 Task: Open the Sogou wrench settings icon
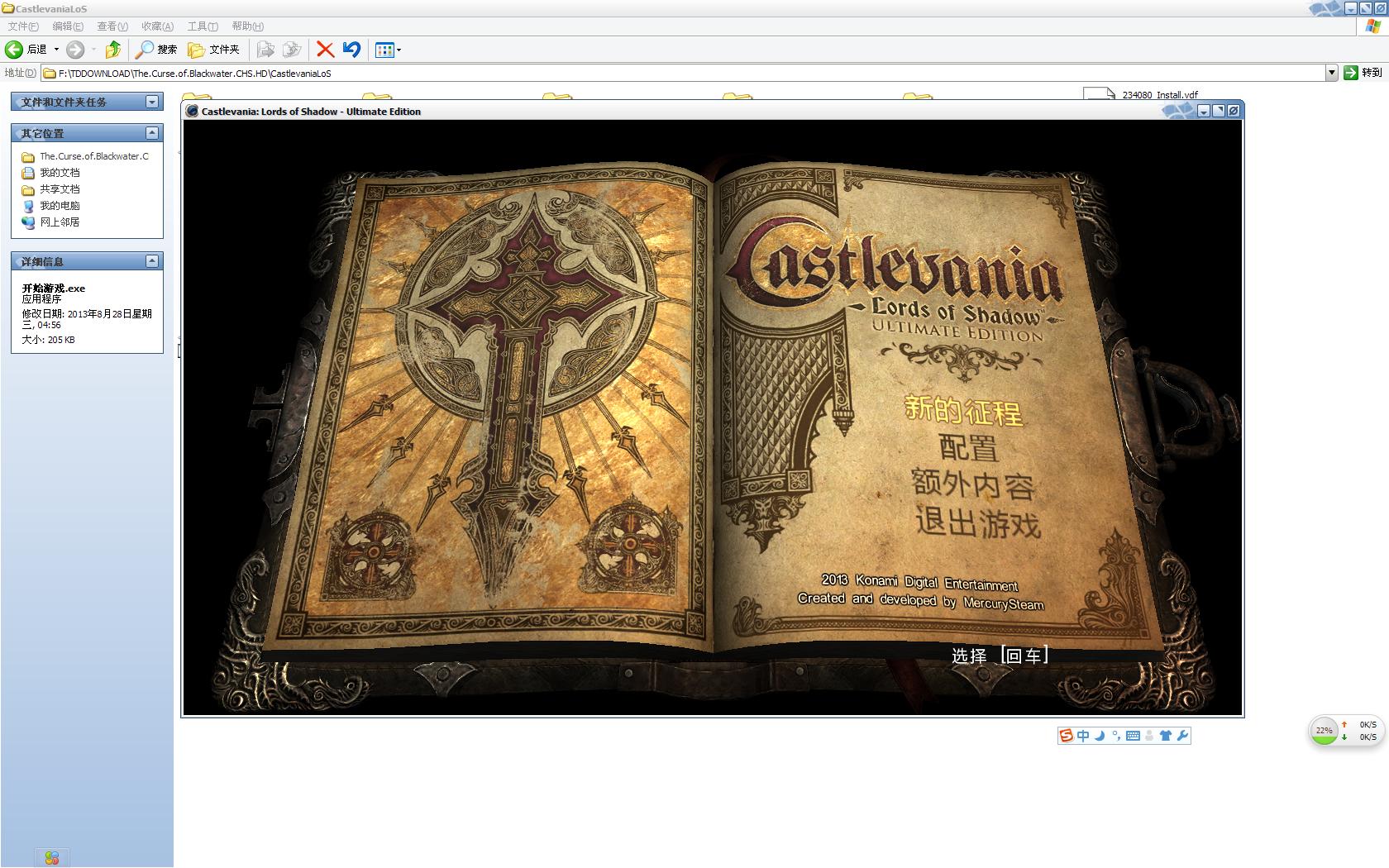tap(1182, 736)
